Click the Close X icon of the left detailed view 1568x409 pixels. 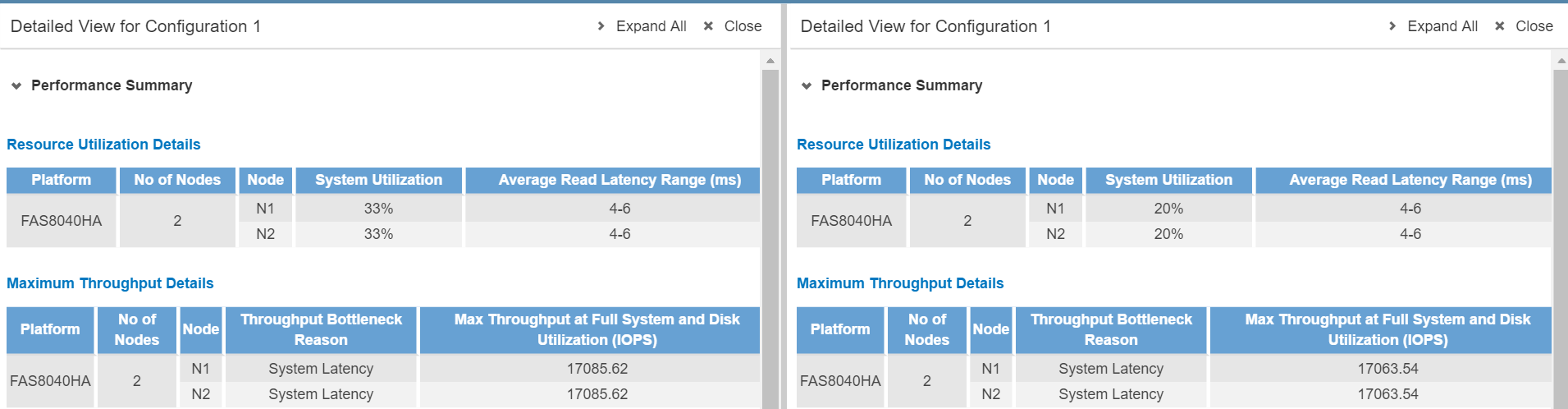(708, 26)
